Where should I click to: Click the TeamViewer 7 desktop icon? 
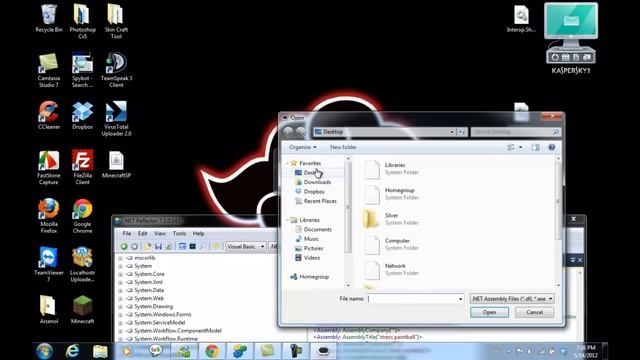point(49,265)
